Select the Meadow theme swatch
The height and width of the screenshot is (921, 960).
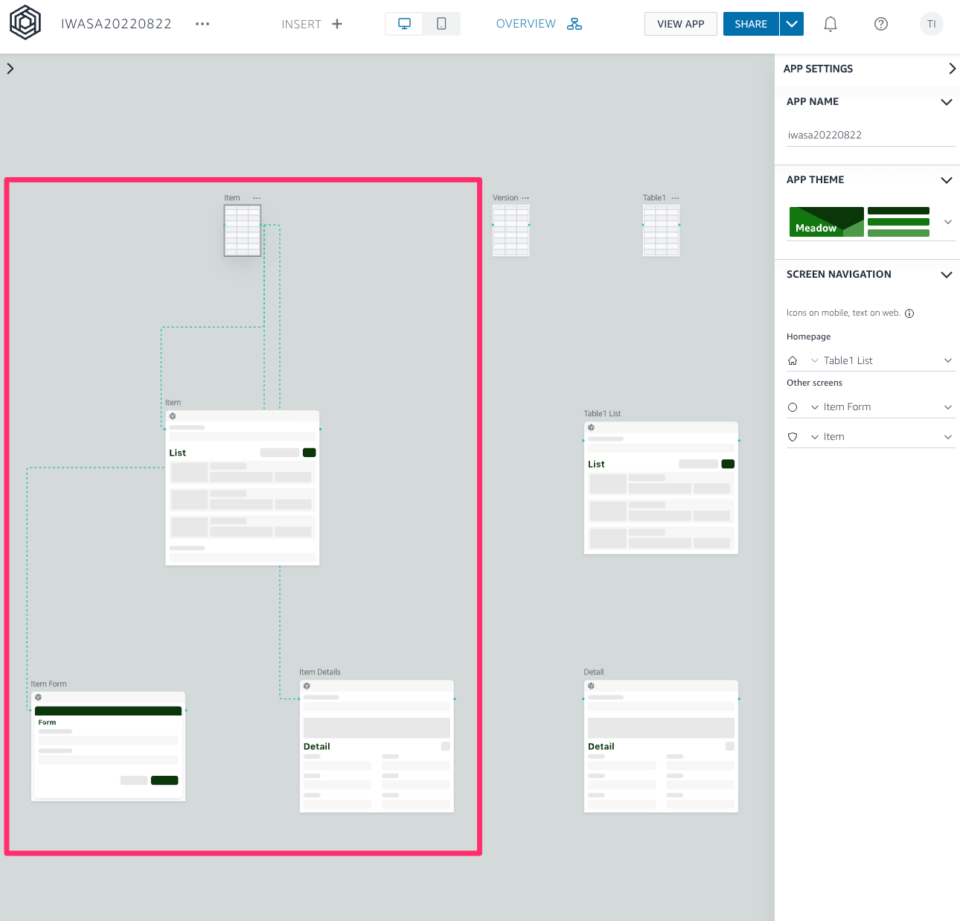[x=826, y=222]
